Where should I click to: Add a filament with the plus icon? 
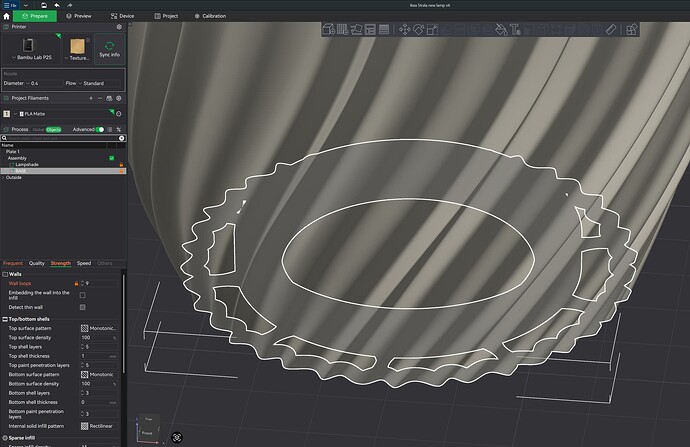pos(91,98)
